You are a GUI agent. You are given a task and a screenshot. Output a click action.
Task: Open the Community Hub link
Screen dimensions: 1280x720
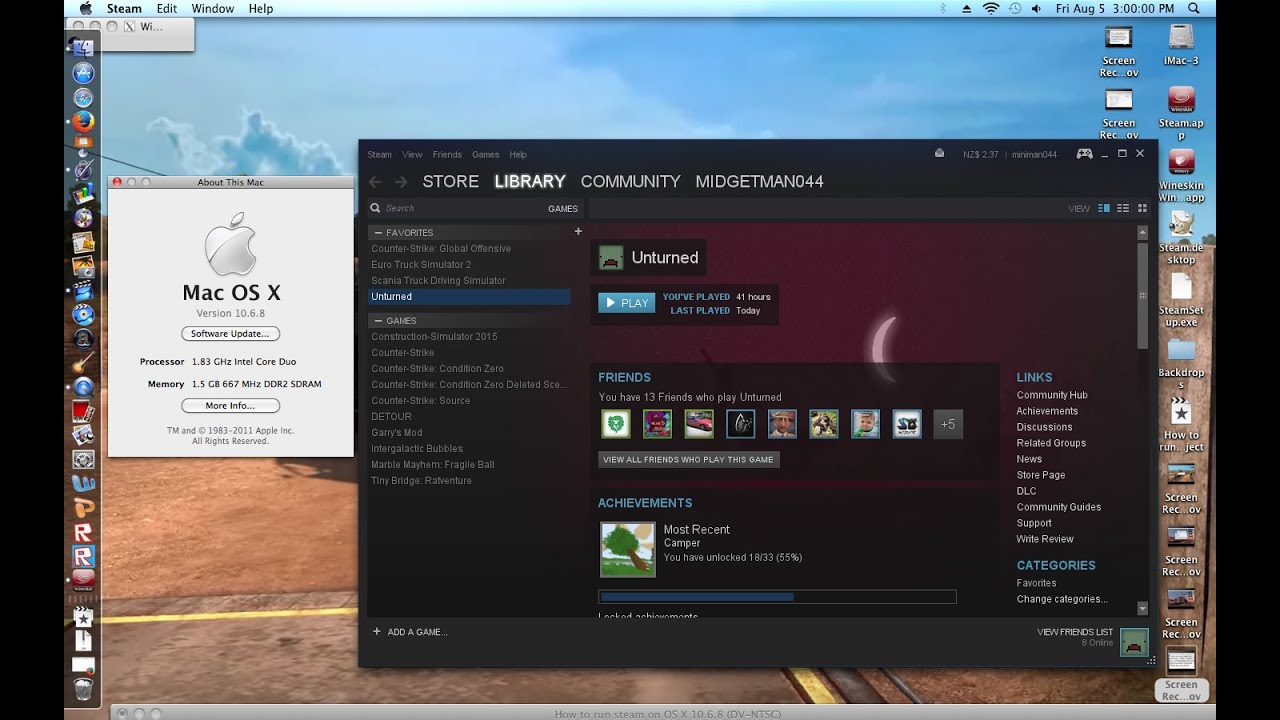pyautogui.click(x=1052, y=395)
